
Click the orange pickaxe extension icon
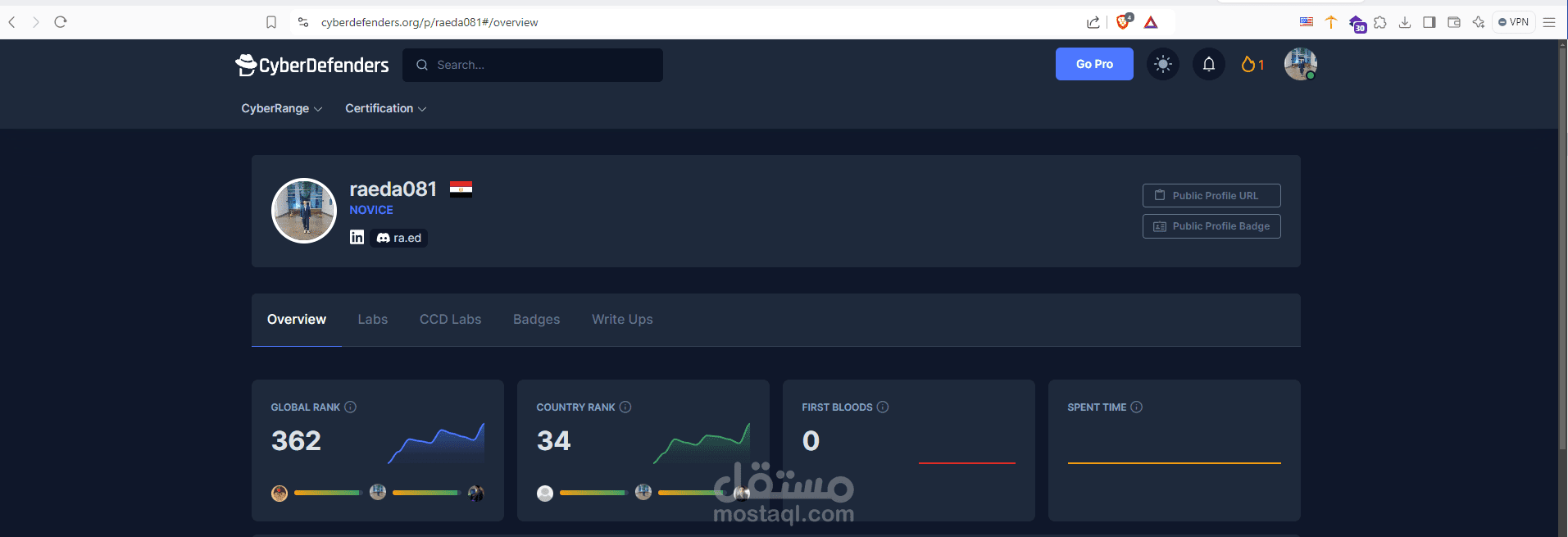pyautogui.click(x=1331, y=22)
